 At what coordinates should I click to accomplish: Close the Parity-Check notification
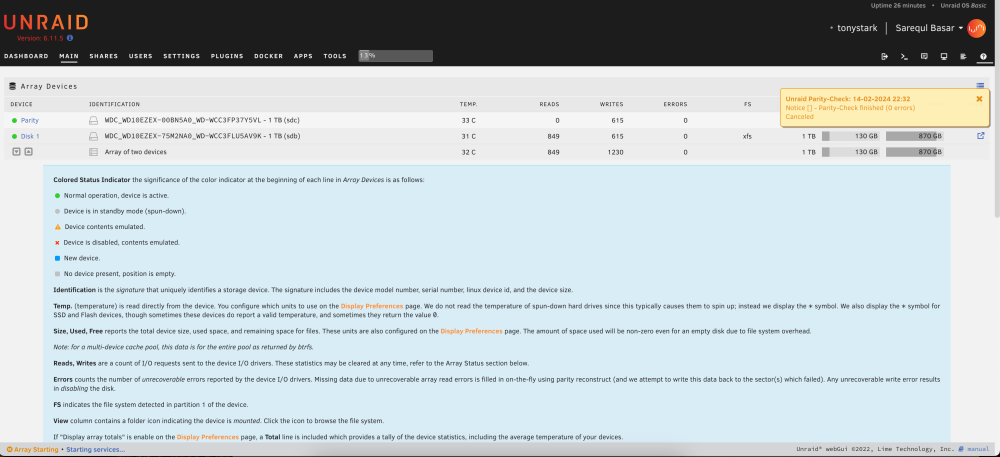(x=979, y=99)
